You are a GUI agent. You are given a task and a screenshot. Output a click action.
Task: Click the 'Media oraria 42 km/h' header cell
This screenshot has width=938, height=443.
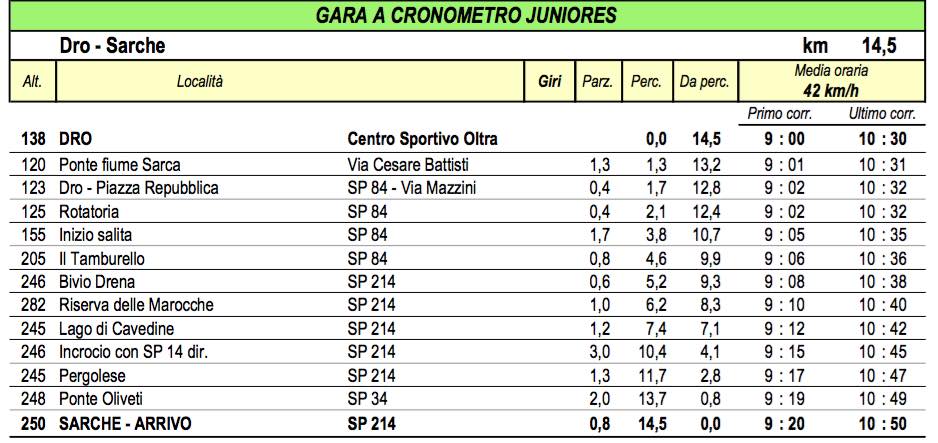coord(831,81)
